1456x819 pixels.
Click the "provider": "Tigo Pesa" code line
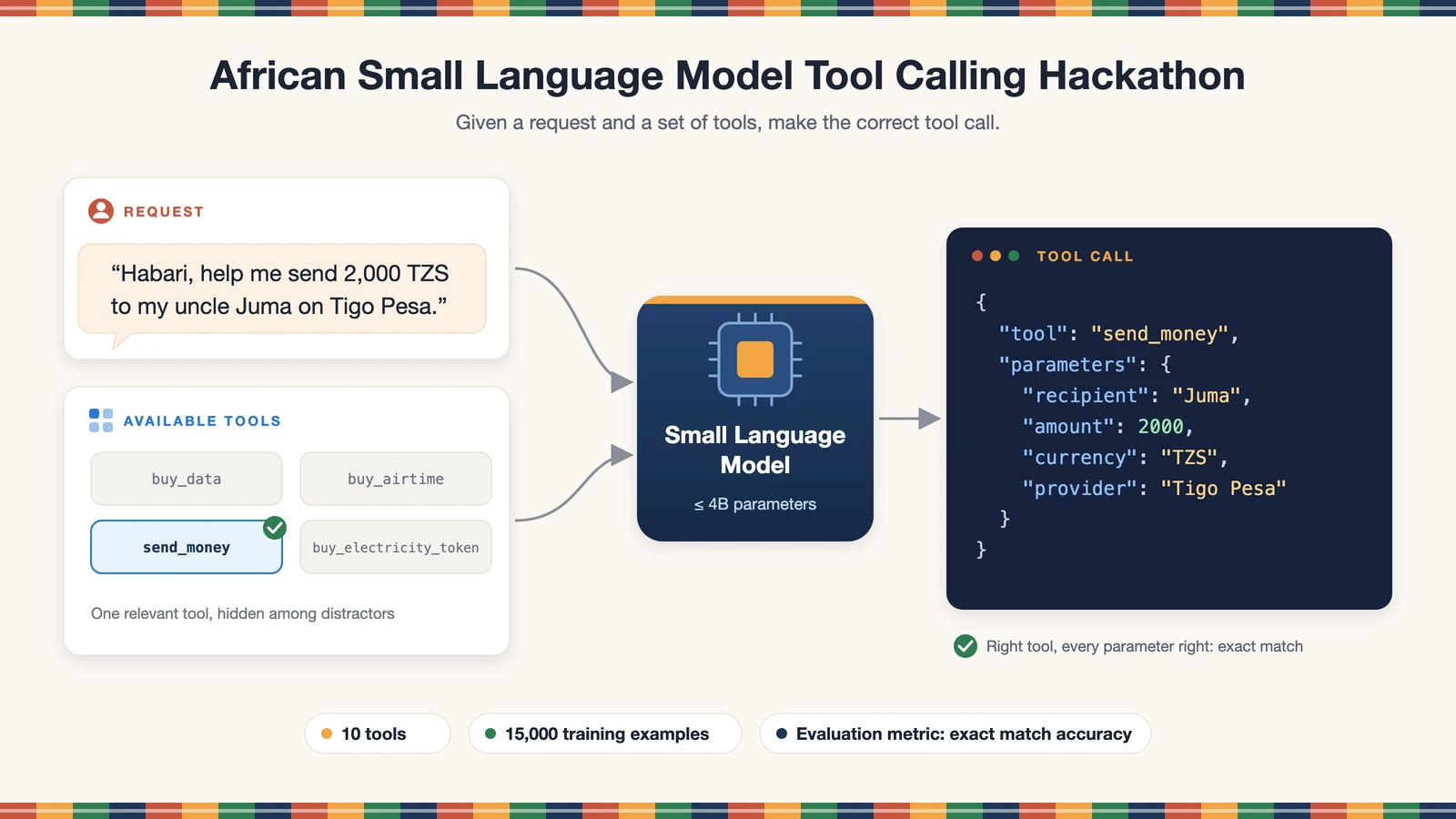pos(1154,489)
